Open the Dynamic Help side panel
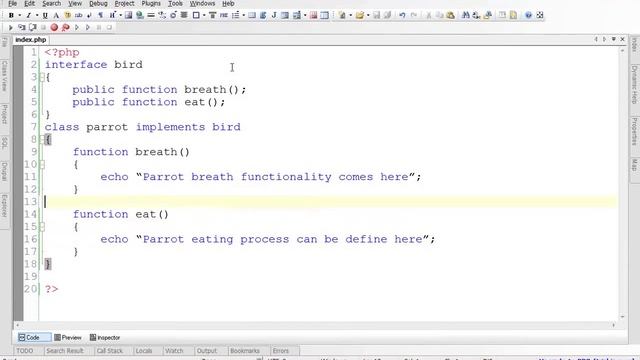 pos(635,85)
